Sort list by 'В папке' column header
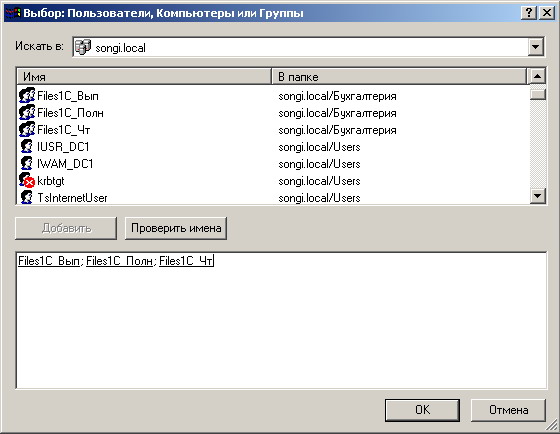560x434 pixels. tap(399, 76)
